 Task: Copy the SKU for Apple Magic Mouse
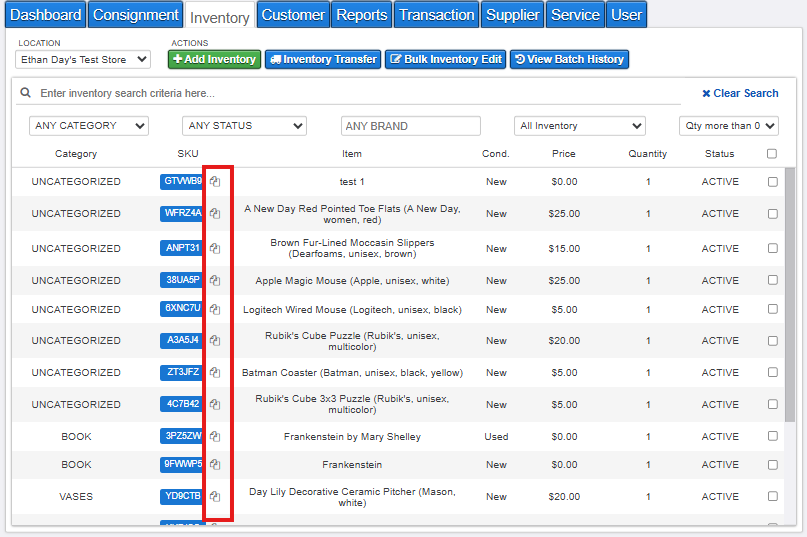click(x=214, y=281)
